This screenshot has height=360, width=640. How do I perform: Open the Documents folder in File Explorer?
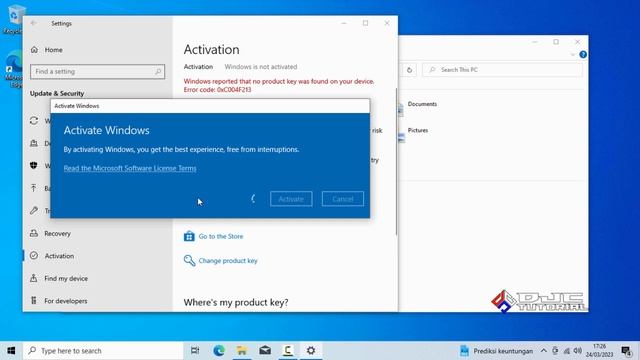(422, 104)
